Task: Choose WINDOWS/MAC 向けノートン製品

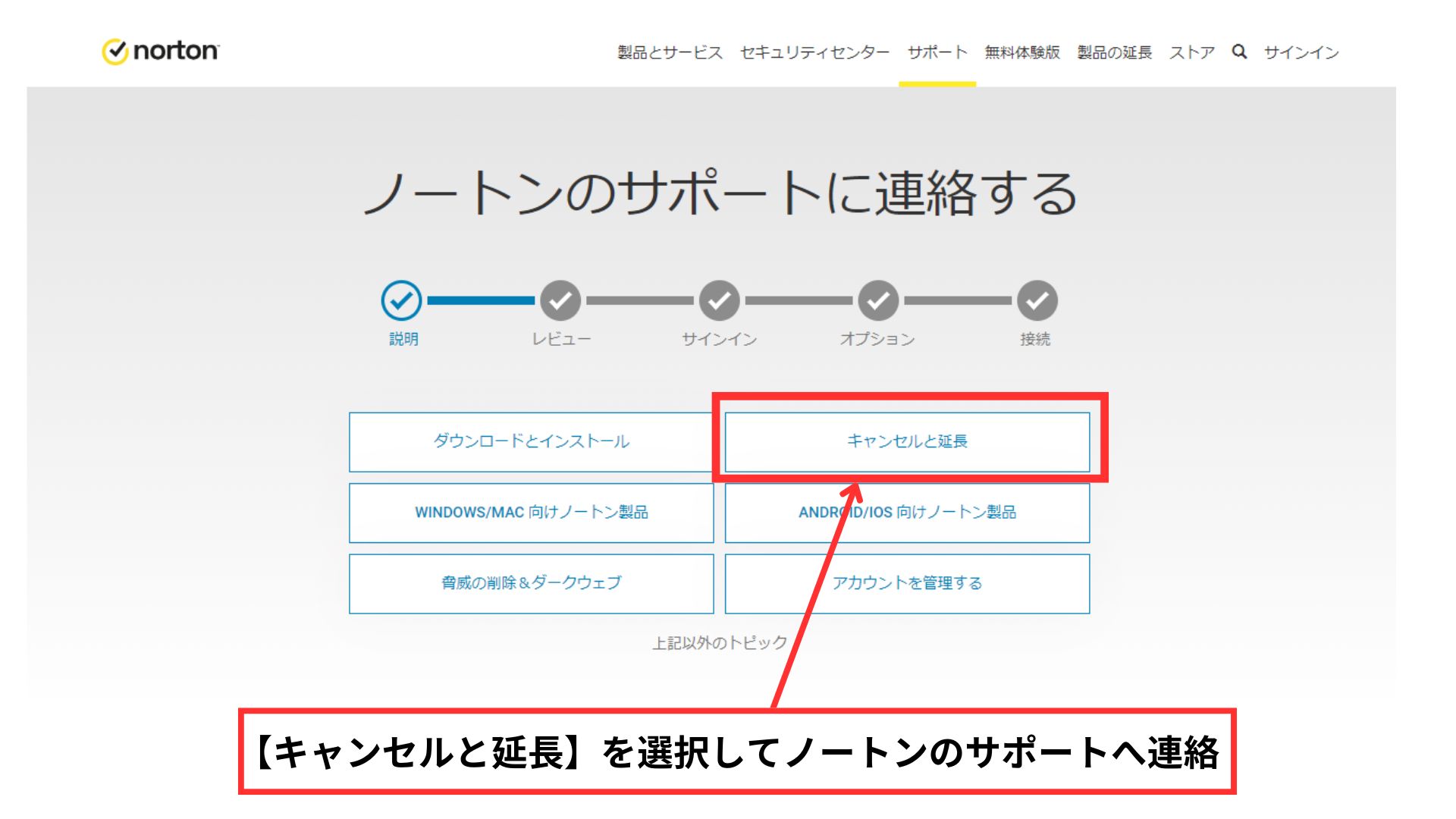Action: coord(531,513)
